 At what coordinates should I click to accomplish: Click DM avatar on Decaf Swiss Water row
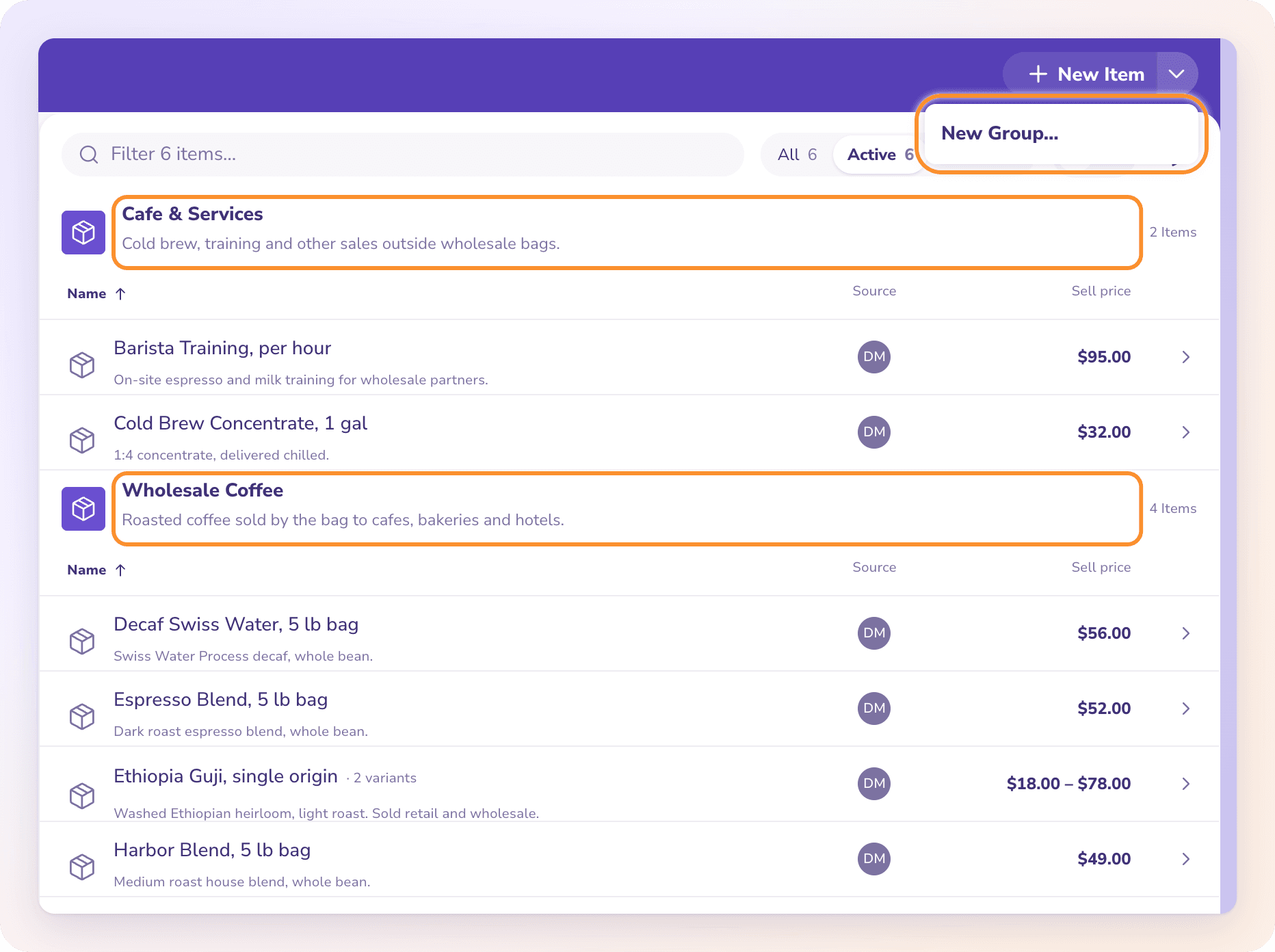[874, 633]
